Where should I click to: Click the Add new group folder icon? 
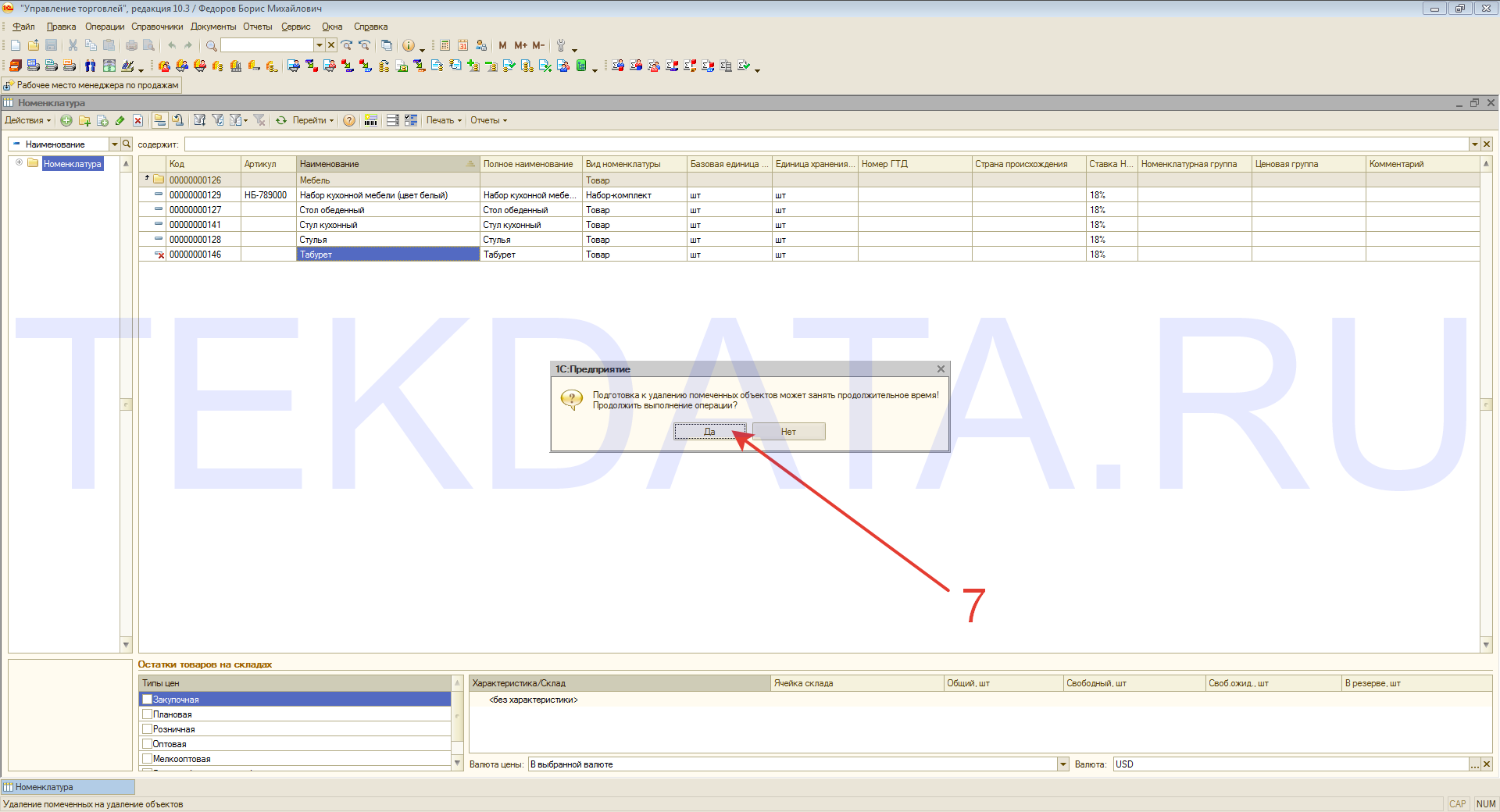[84, 120]
